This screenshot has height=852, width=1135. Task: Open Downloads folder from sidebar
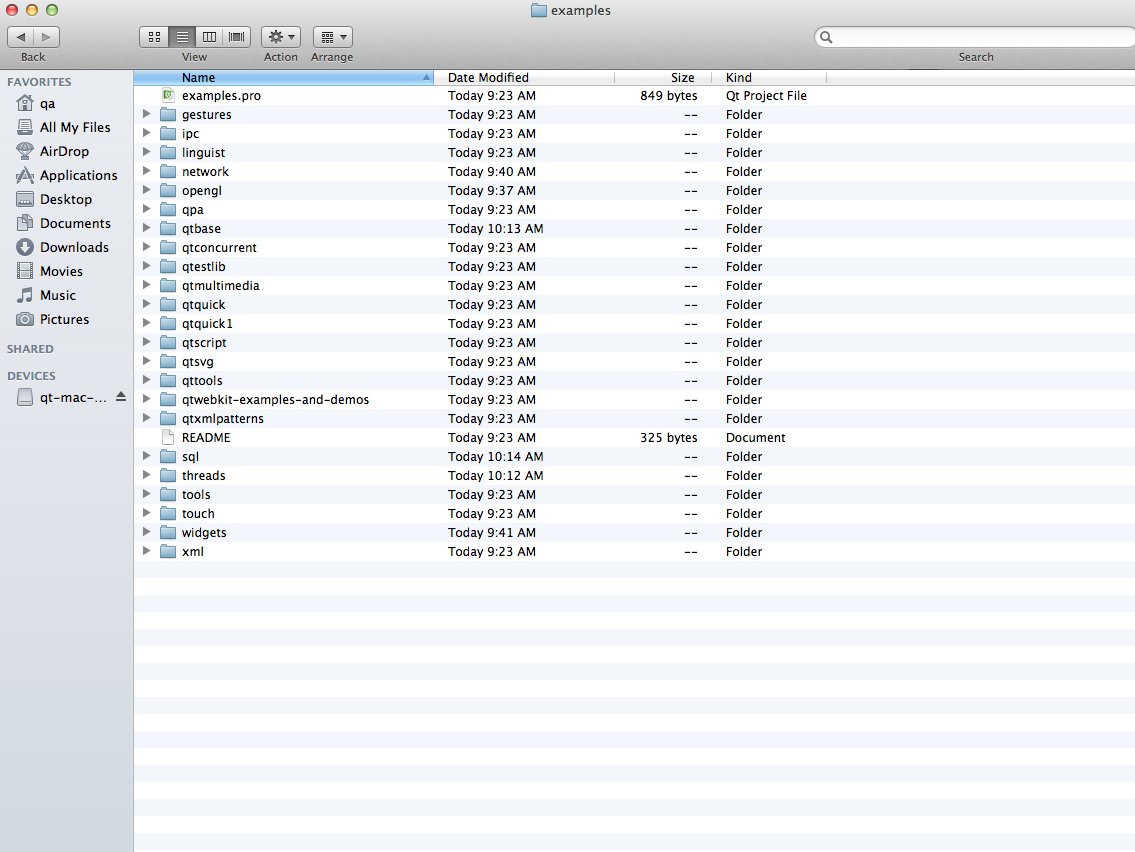click(74, 247)
